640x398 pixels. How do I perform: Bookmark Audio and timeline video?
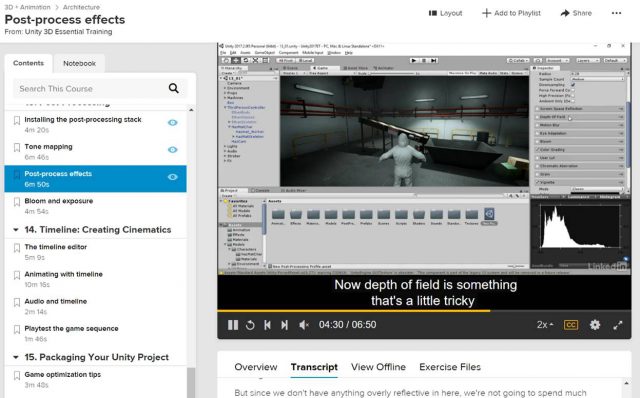(17, 302)
